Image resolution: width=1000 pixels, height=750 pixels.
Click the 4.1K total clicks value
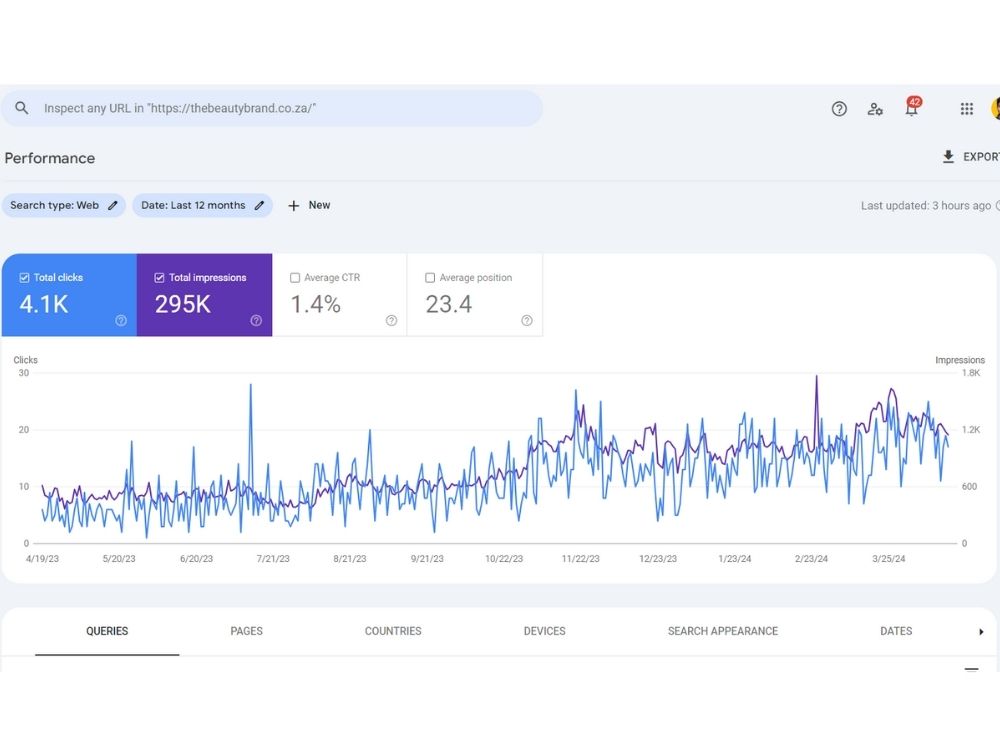(x=43, y=304)
